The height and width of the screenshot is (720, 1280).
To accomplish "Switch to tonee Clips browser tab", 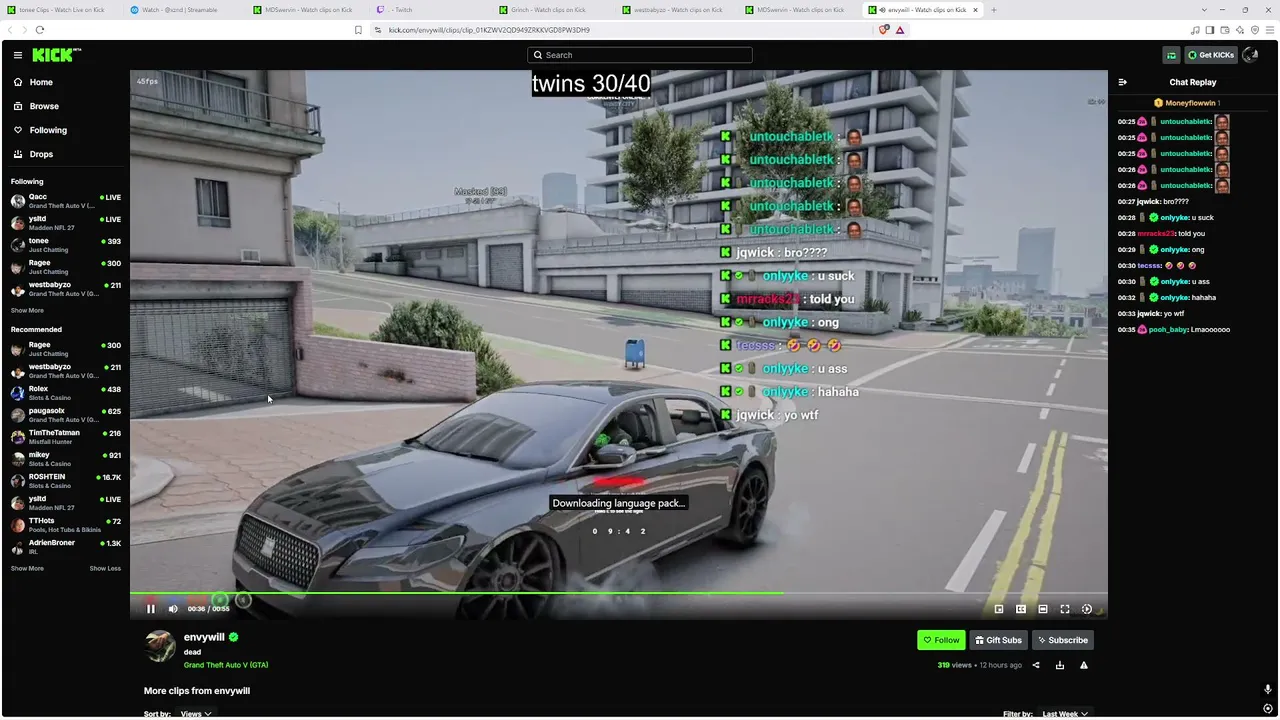I will 63,10.
